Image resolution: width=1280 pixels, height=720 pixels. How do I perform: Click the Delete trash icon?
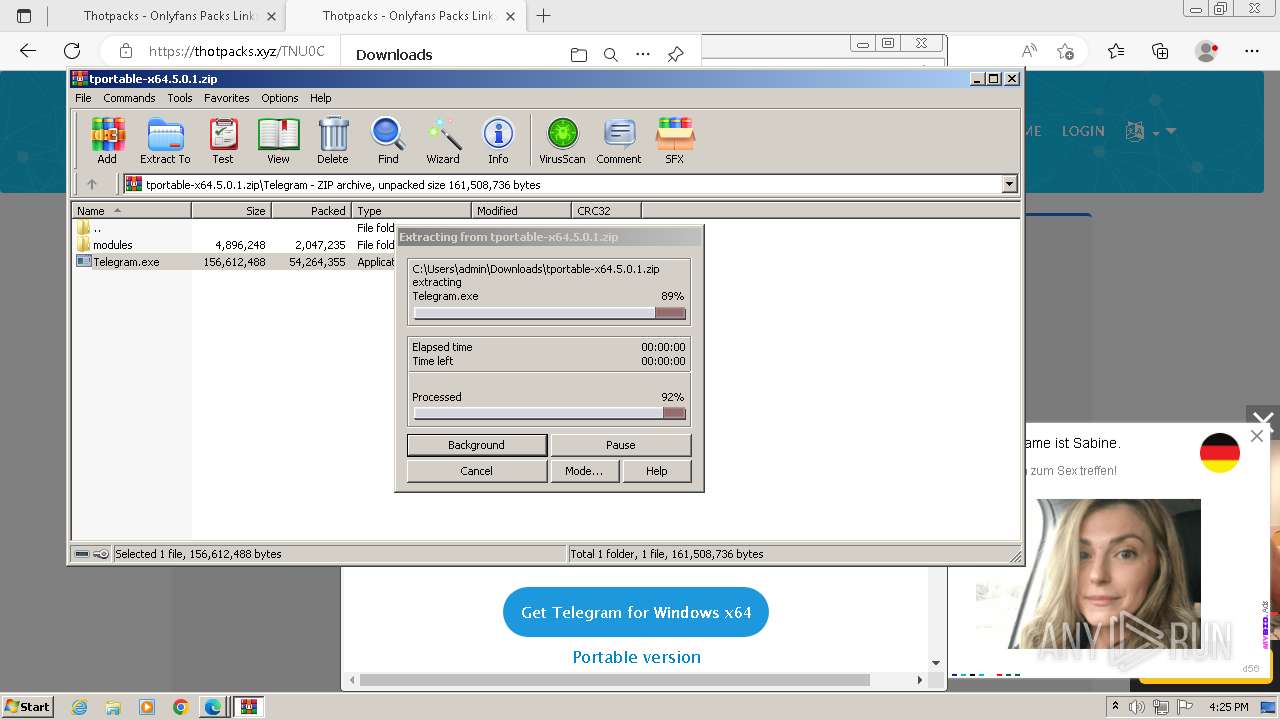click(x=333, y=140)
